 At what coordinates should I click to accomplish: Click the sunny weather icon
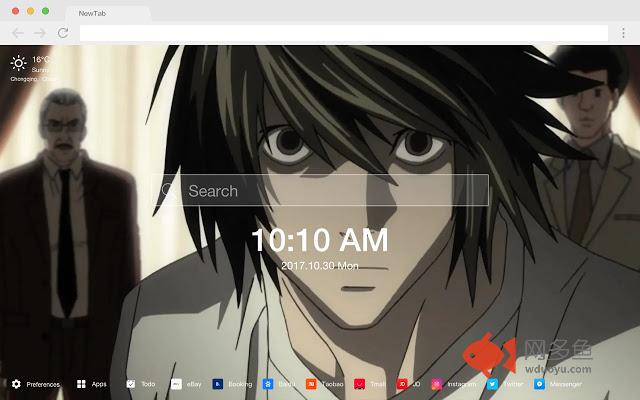(18, 63)
